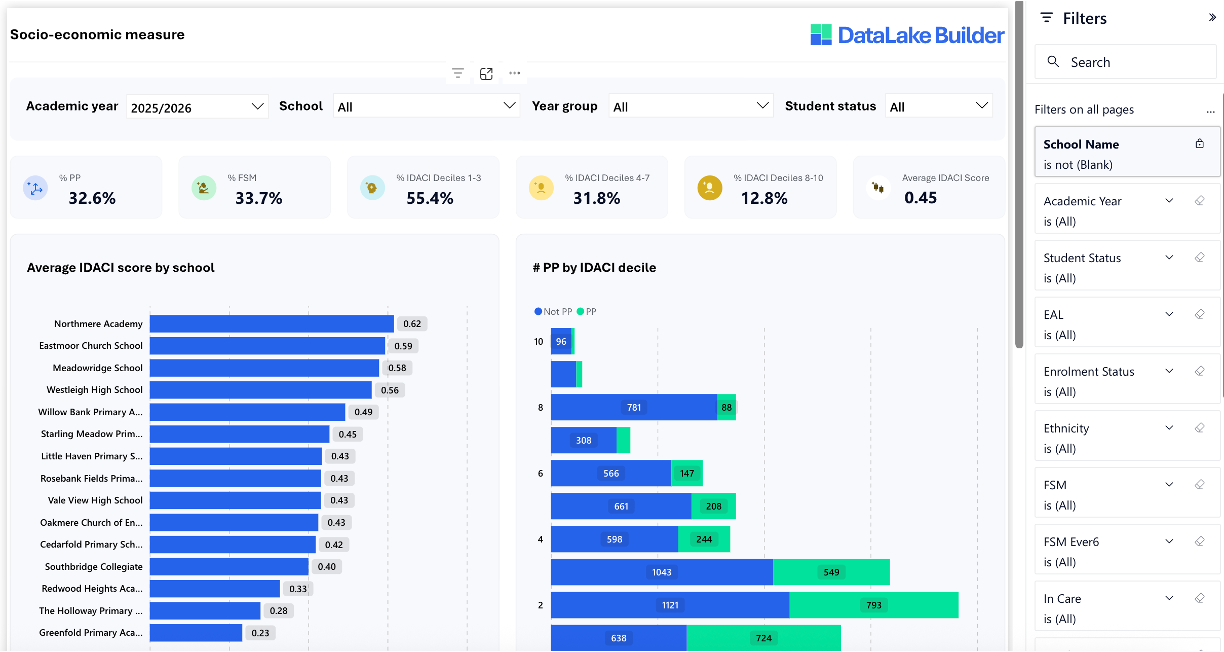The height and width of the screenshot is (652, 1224).
Task: Clear the Academic Year filter using its eraser icon
Action: coord(1200,200)
